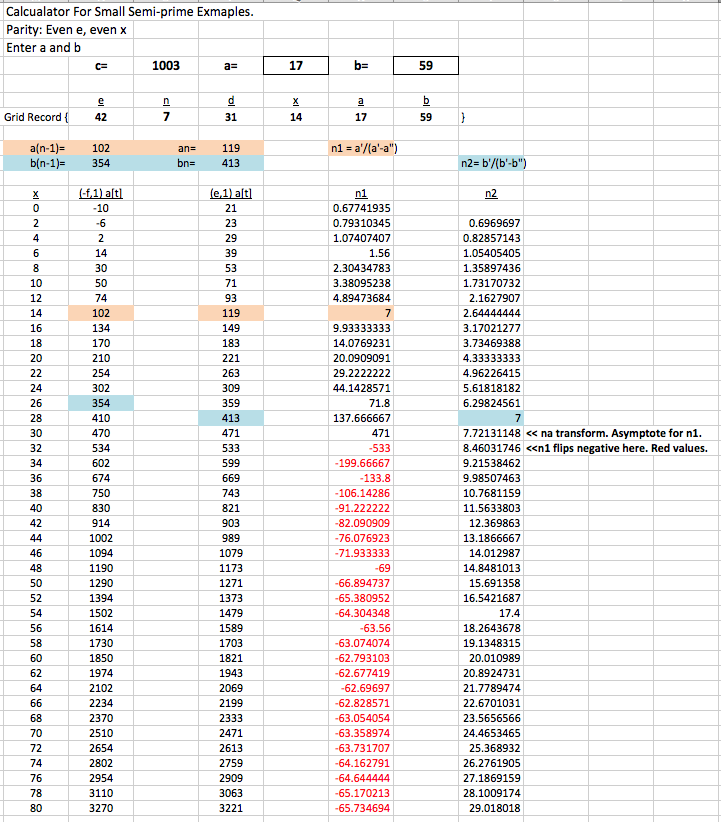The width and height of the screenshot is (721, 822).
Task: Click the x value 50 in the x column
Action: tap(36, 583)
